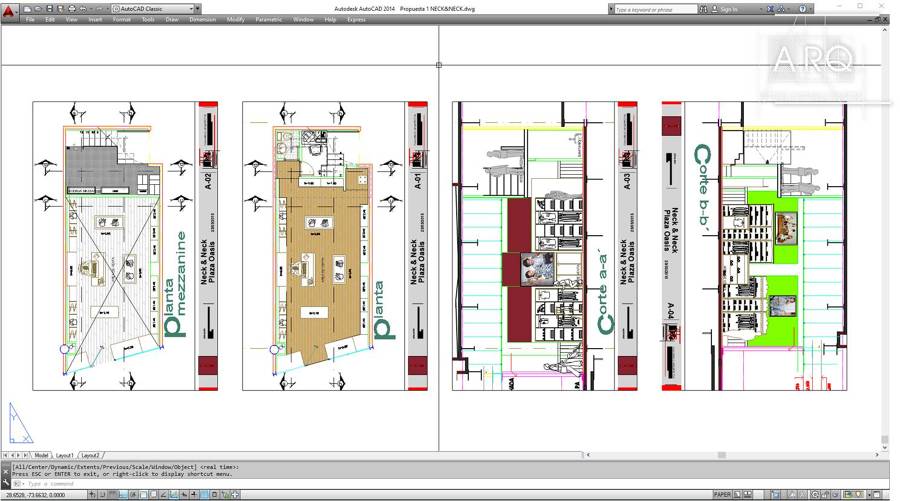Toggle Infer Constraints in the status bar
The height and width of the screenshot is (501, 900).
tap(92, 495)
